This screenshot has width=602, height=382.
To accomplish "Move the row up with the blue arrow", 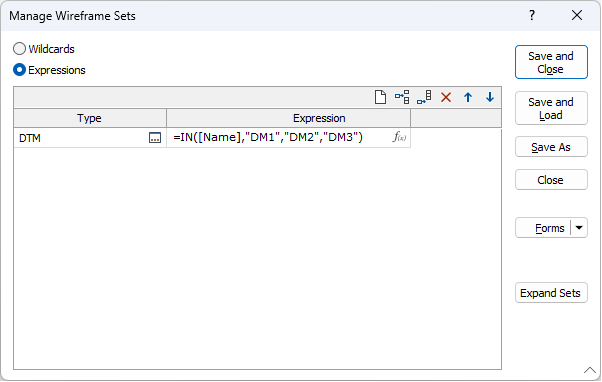I will pos(468,97).
